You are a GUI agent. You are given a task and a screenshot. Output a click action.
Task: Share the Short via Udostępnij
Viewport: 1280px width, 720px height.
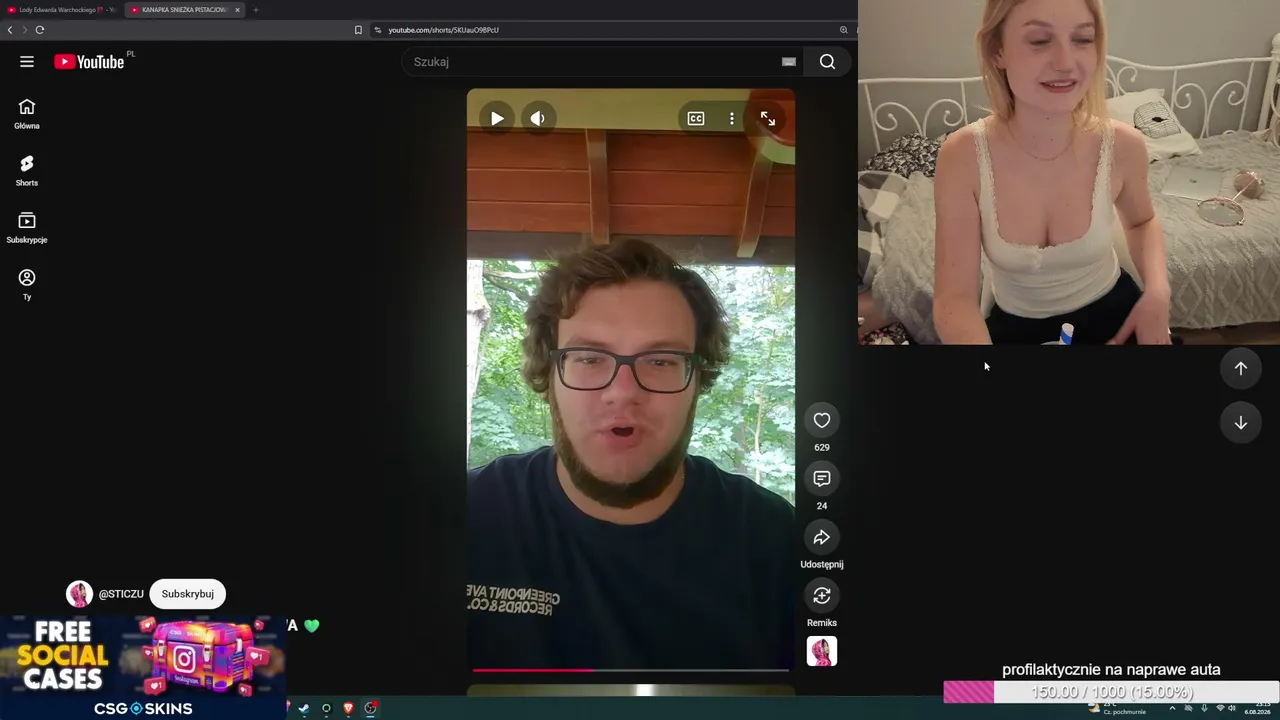(822, 537)
